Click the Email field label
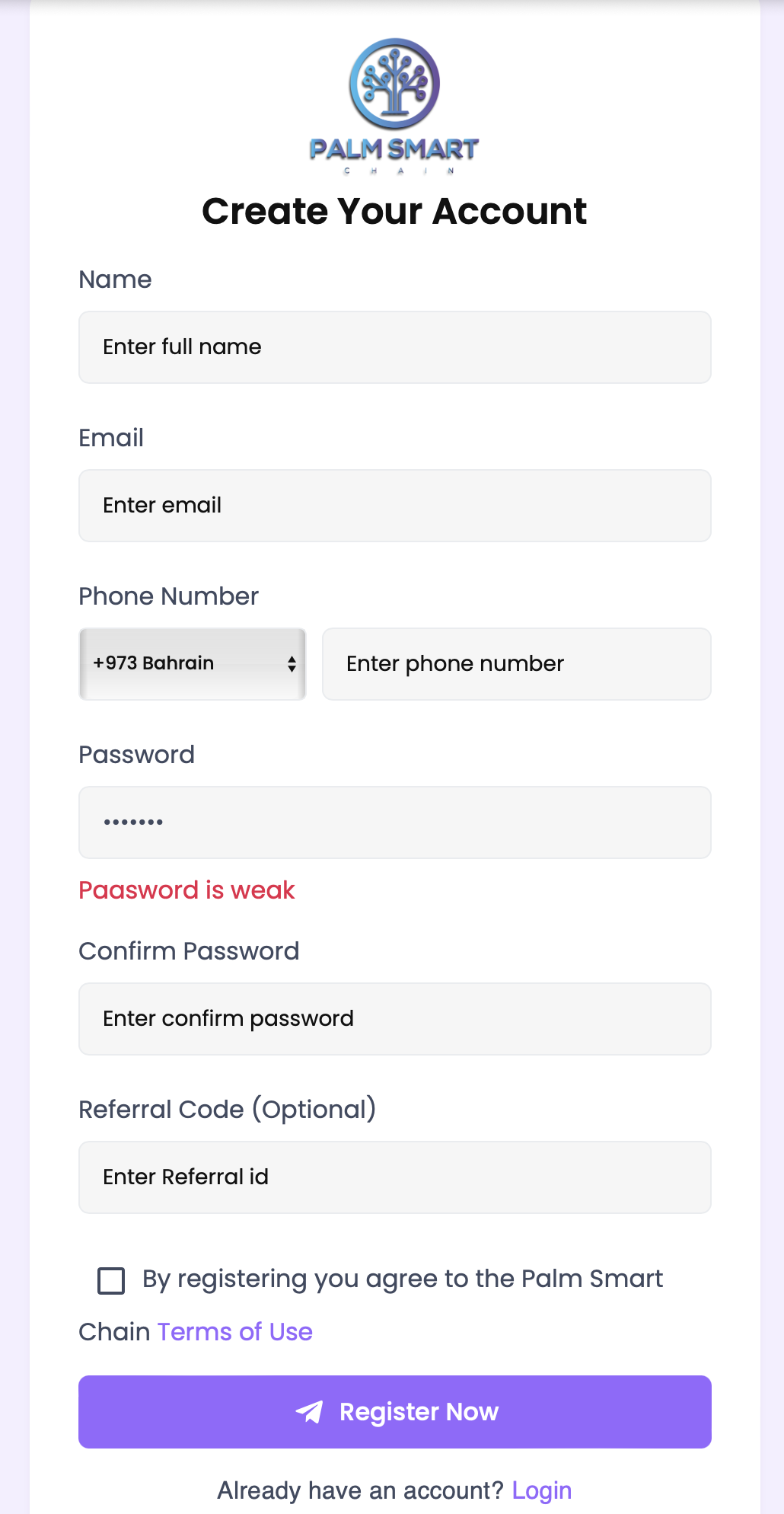Viewport: 784px width, 1514px height. coord(111,438)
